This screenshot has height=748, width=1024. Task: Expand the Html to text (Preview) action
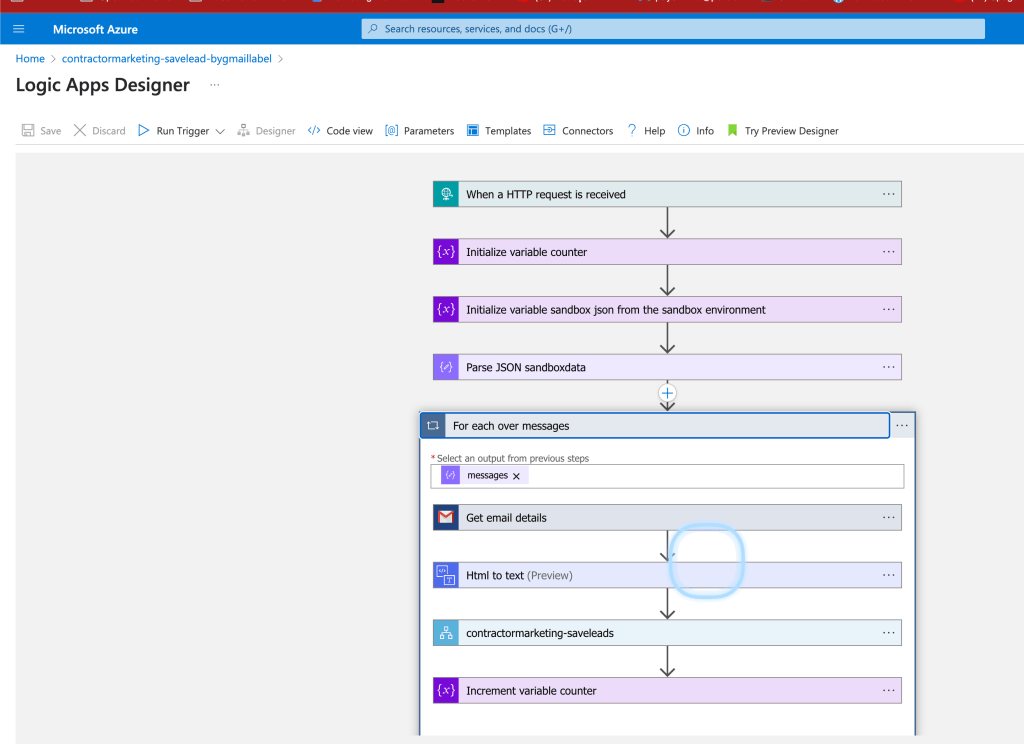(x=667, y=575)
